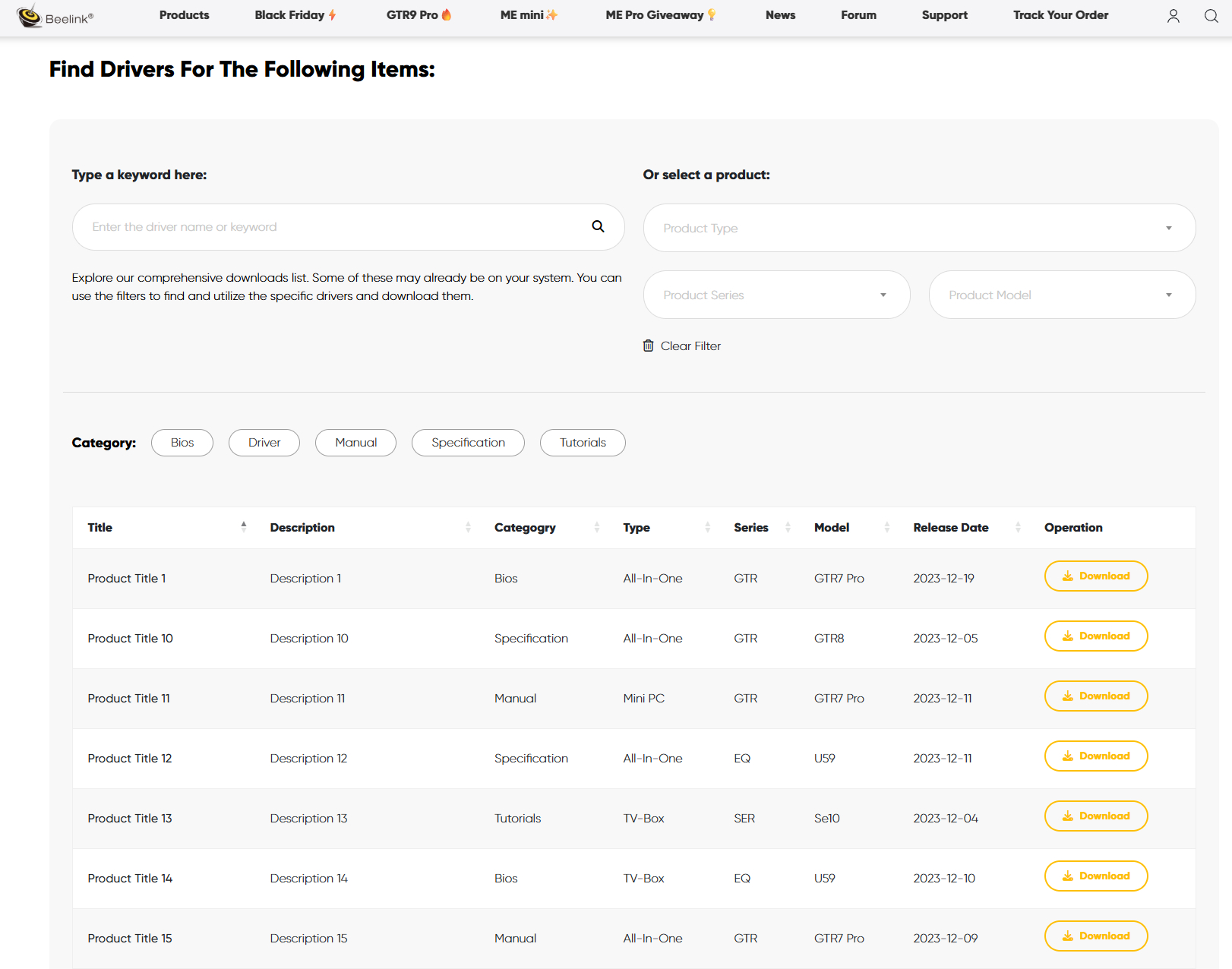Sort table by Description column arrows
The height and width of the screenshot is (969, 1232).
click(468, 527)
